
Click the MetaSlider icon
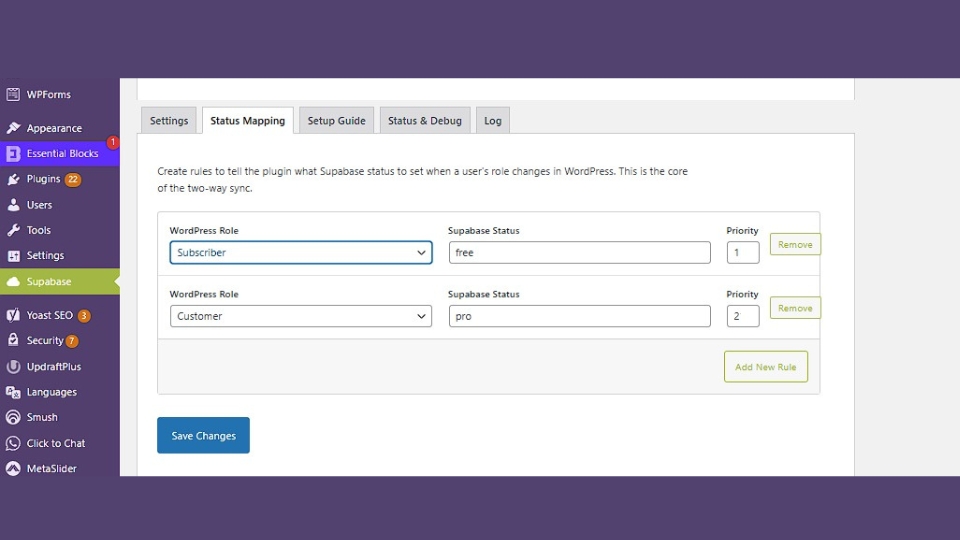click(13, 468)
